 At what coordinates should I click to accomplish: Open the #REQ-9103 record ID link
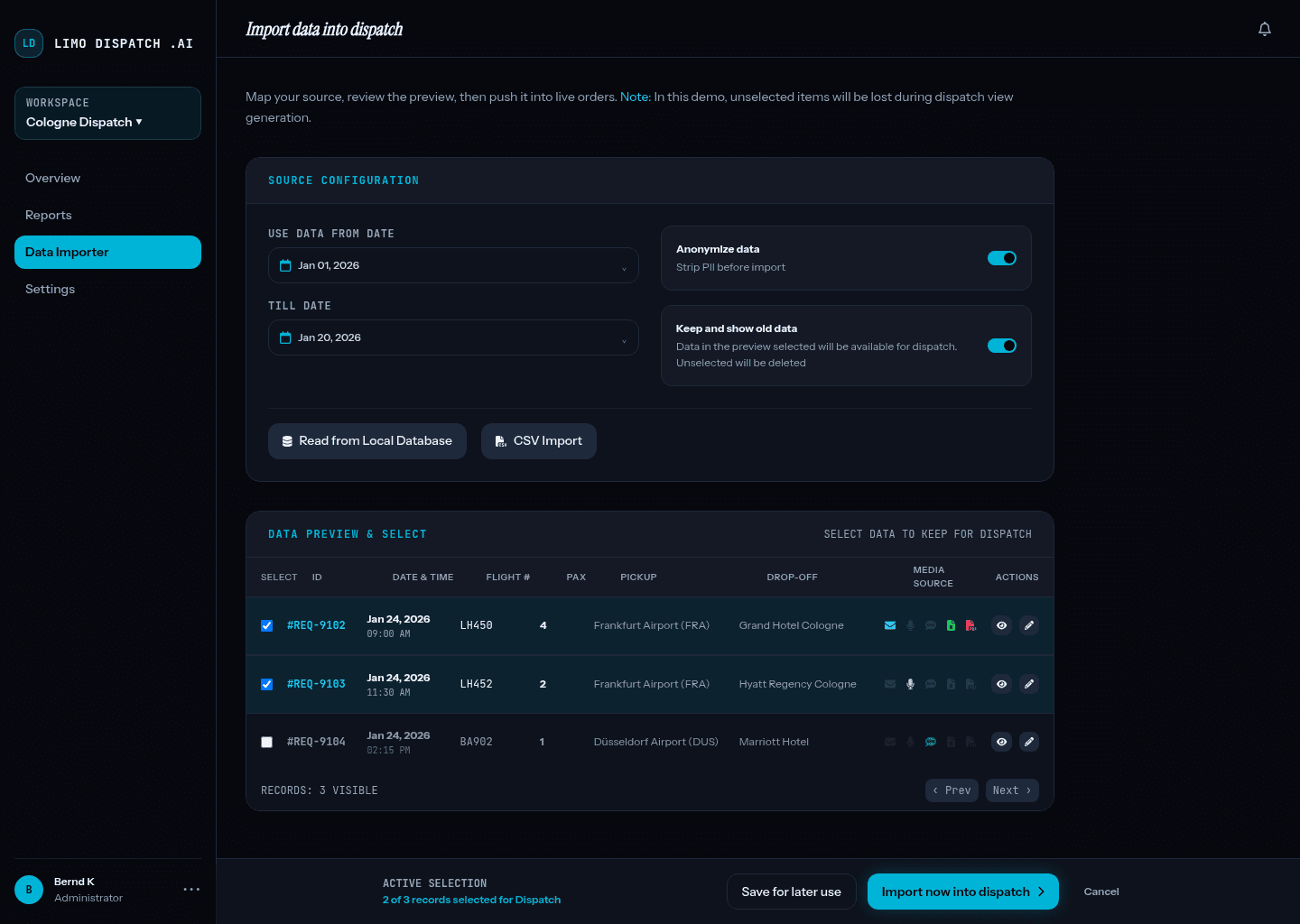(316, 684)
